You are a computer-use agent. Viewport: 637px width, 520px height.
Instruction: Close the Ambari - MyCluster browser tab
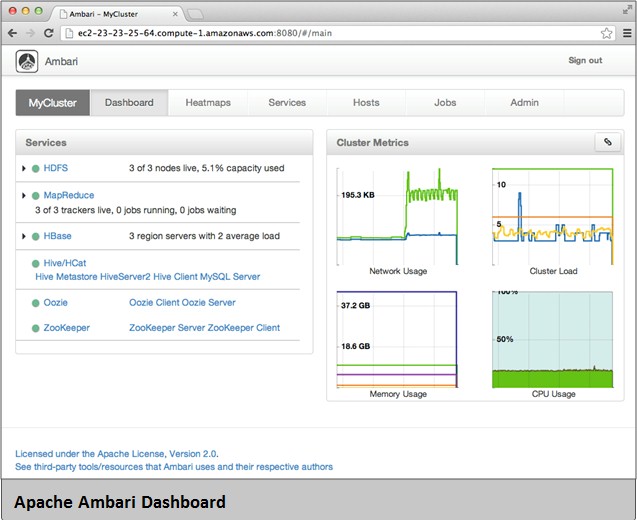point(175,14)
